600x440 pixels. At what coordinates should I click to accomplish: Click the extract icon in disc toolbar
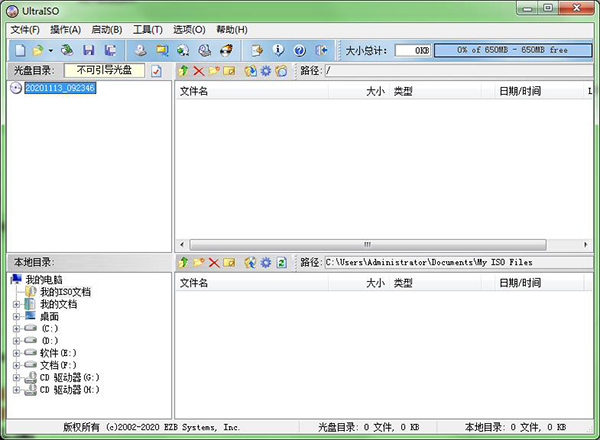click(251, 71)
